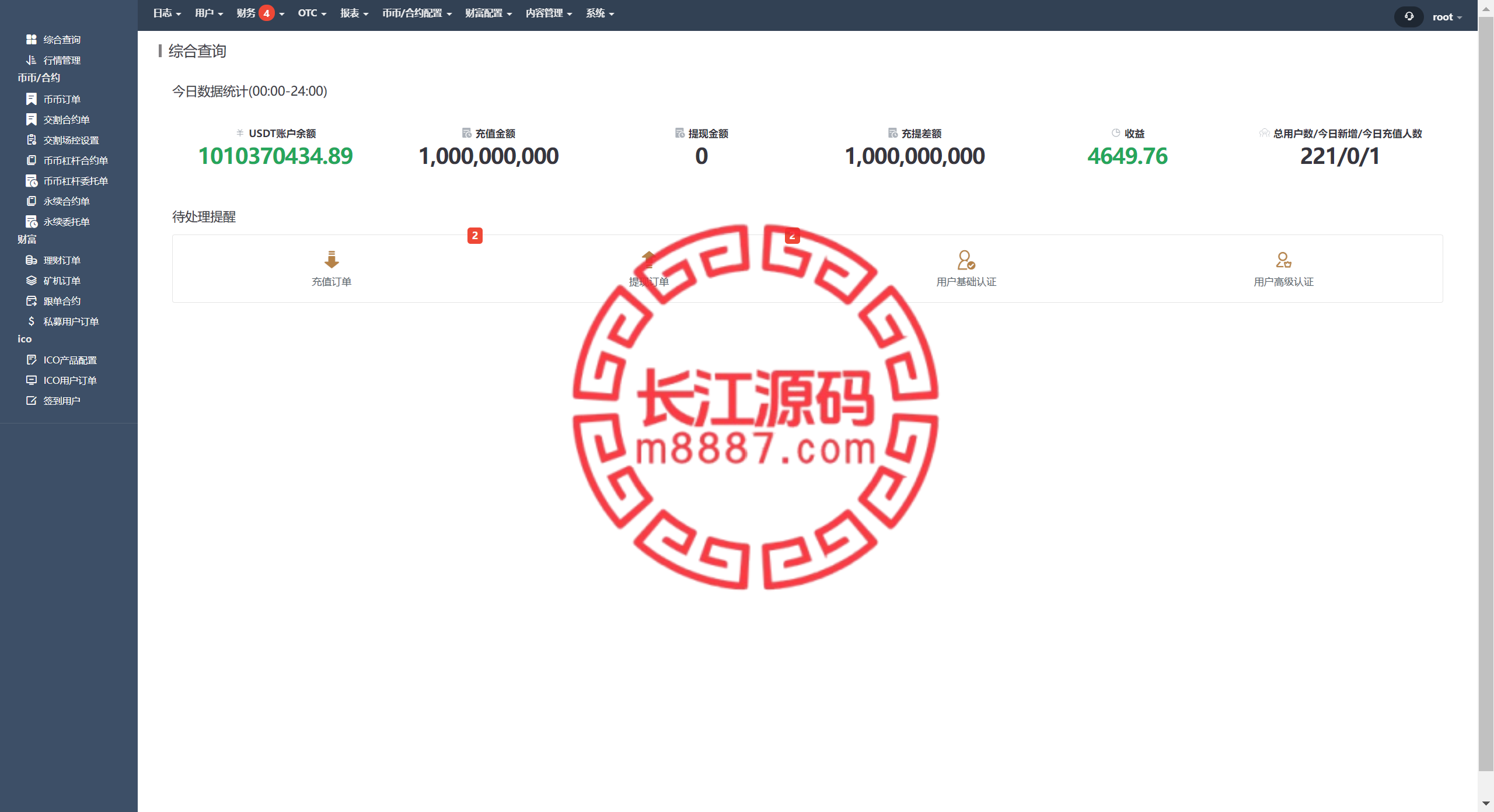Click the 永续合约单 copy icon
Image resolution: width=1494 pixels, height=812 pixels.
point(32,201)
